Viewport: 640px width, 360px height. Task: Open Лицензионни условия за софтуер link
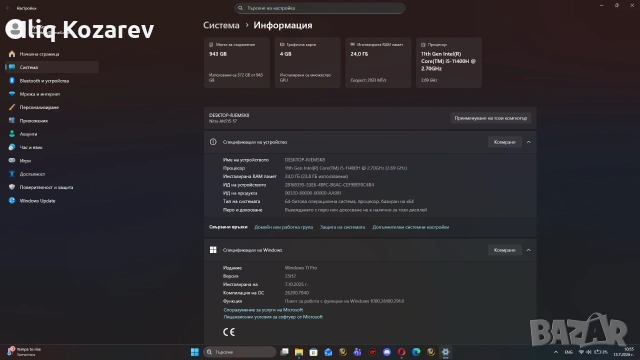273,317
